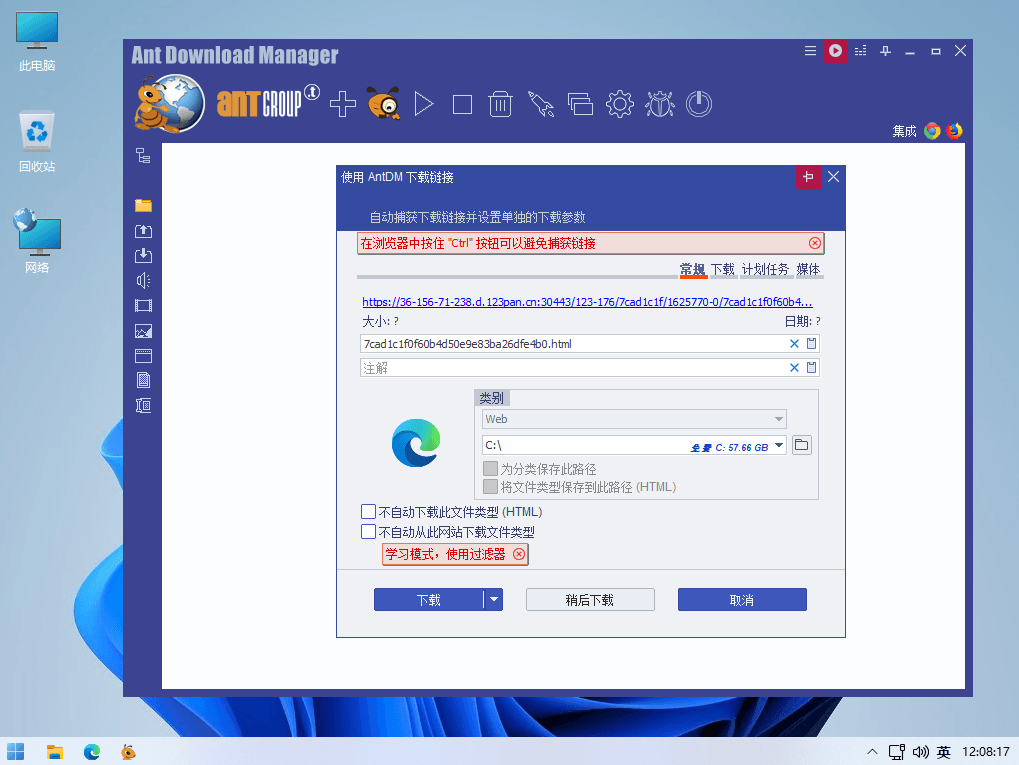The height and width of the screenshot is (765, 1019).
Task: Click the stop download square icon
Action: tap(462, 104)
